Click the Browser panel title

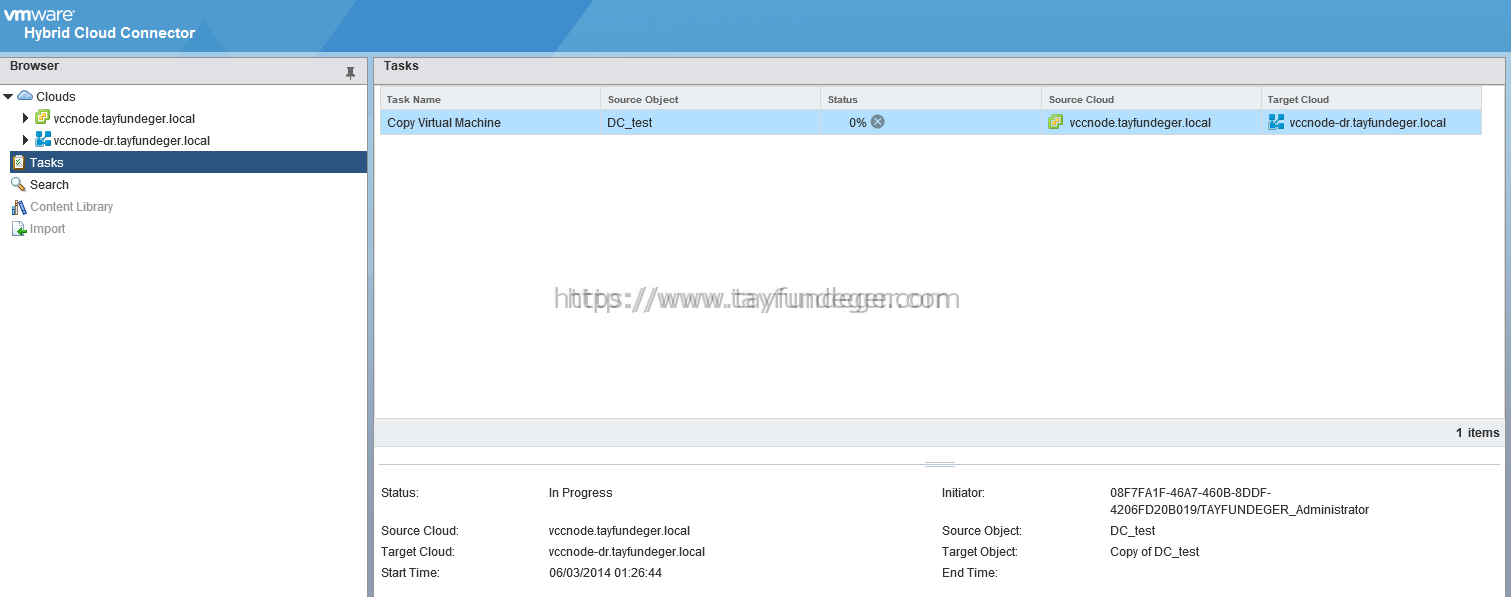[x=34, y=66]
